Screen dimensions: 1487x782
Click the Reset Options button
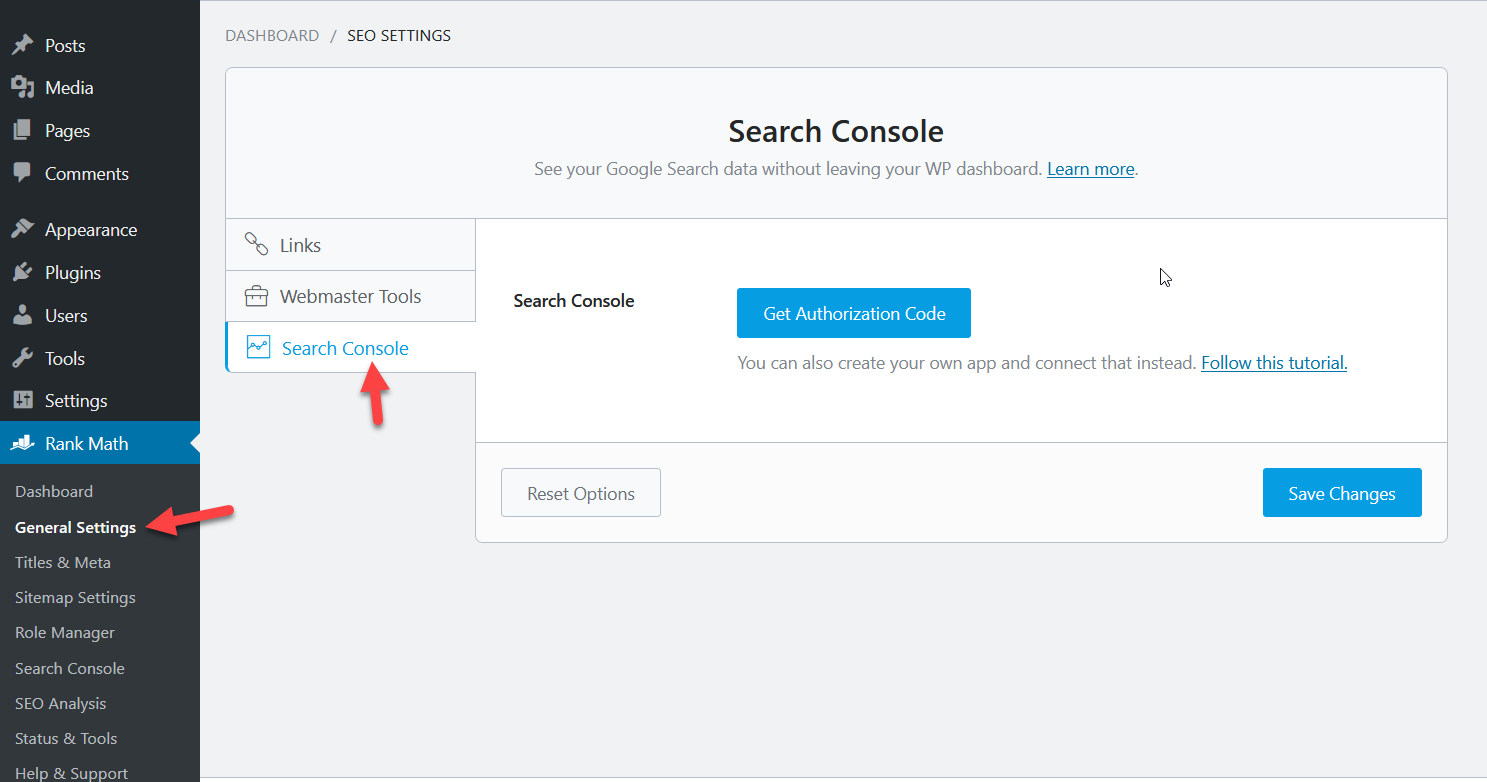(581, 493)
